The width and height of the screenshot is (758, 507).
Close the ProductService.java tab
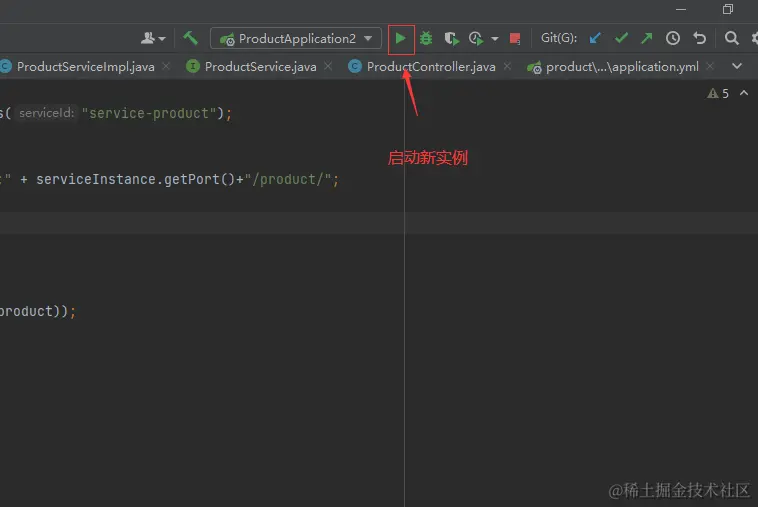(328, 66)
